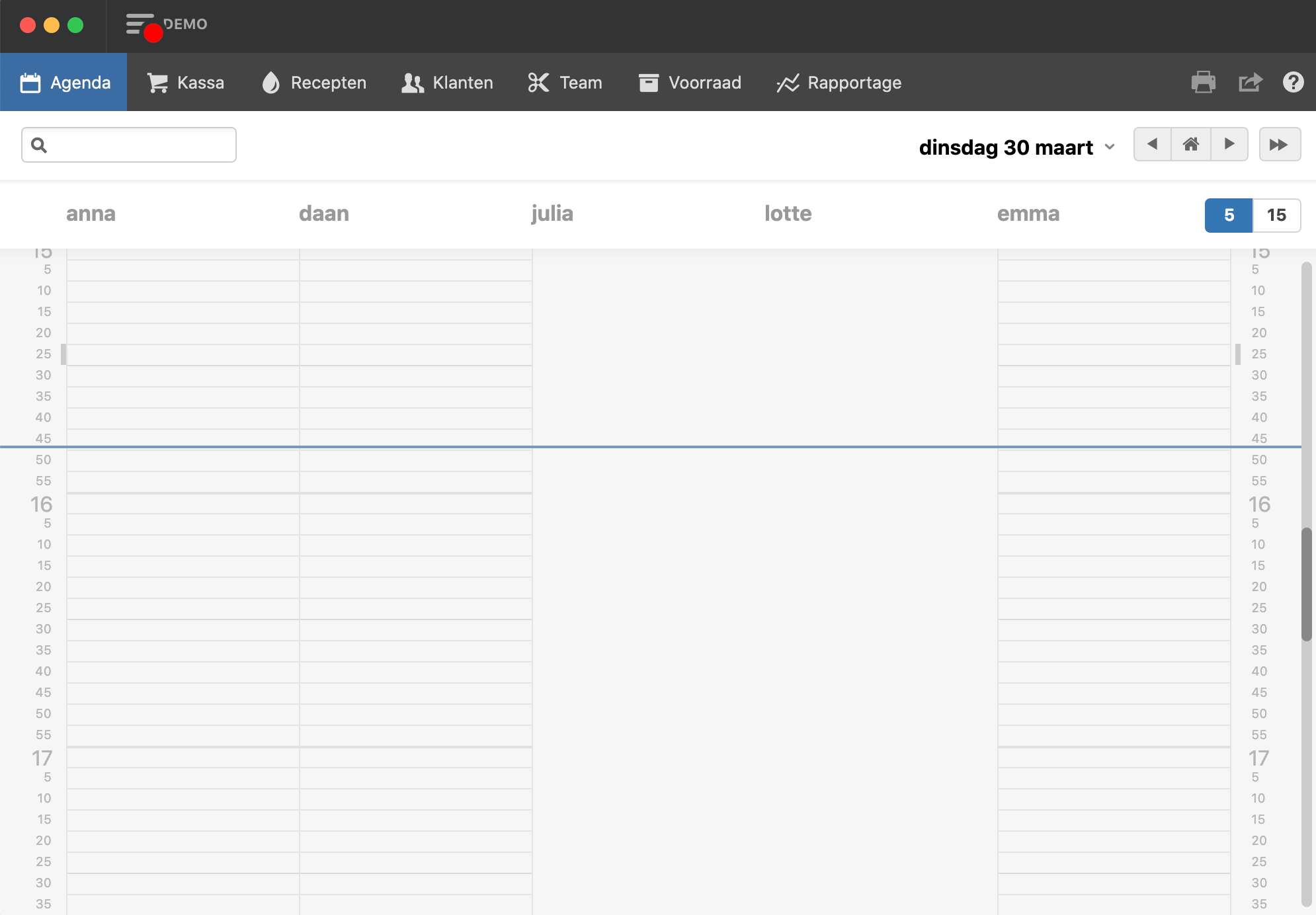The image size is (1316, 915).
Task: Switch to 15-minute interval view
Action: 1276,215
